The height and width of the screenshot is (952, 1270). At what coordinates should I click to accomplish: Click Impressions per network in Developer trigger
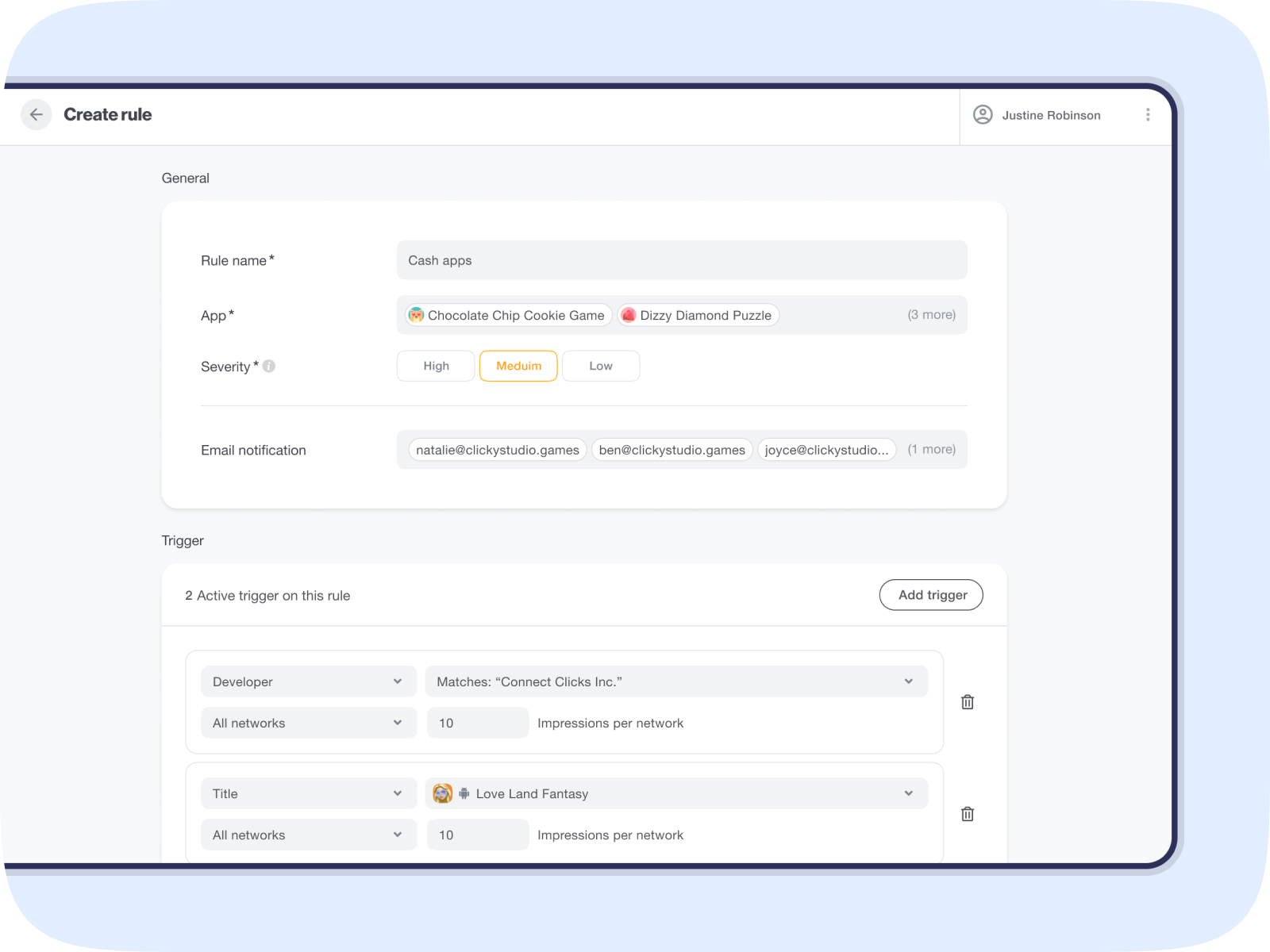[610, 723]
